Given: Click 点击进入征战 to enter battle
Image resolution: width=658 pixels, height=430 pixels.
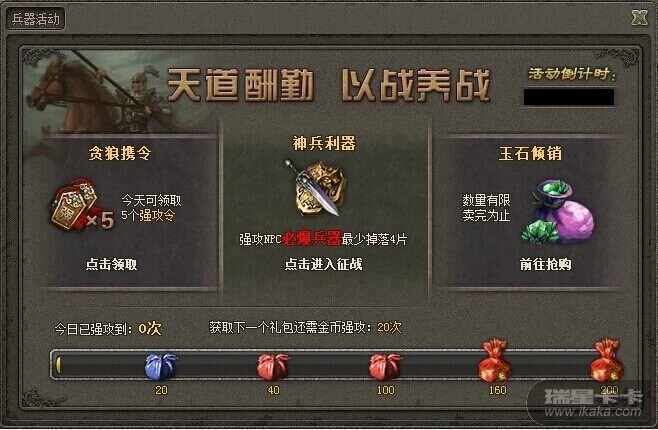Looking at the screenshot, I should click(324, 264).
